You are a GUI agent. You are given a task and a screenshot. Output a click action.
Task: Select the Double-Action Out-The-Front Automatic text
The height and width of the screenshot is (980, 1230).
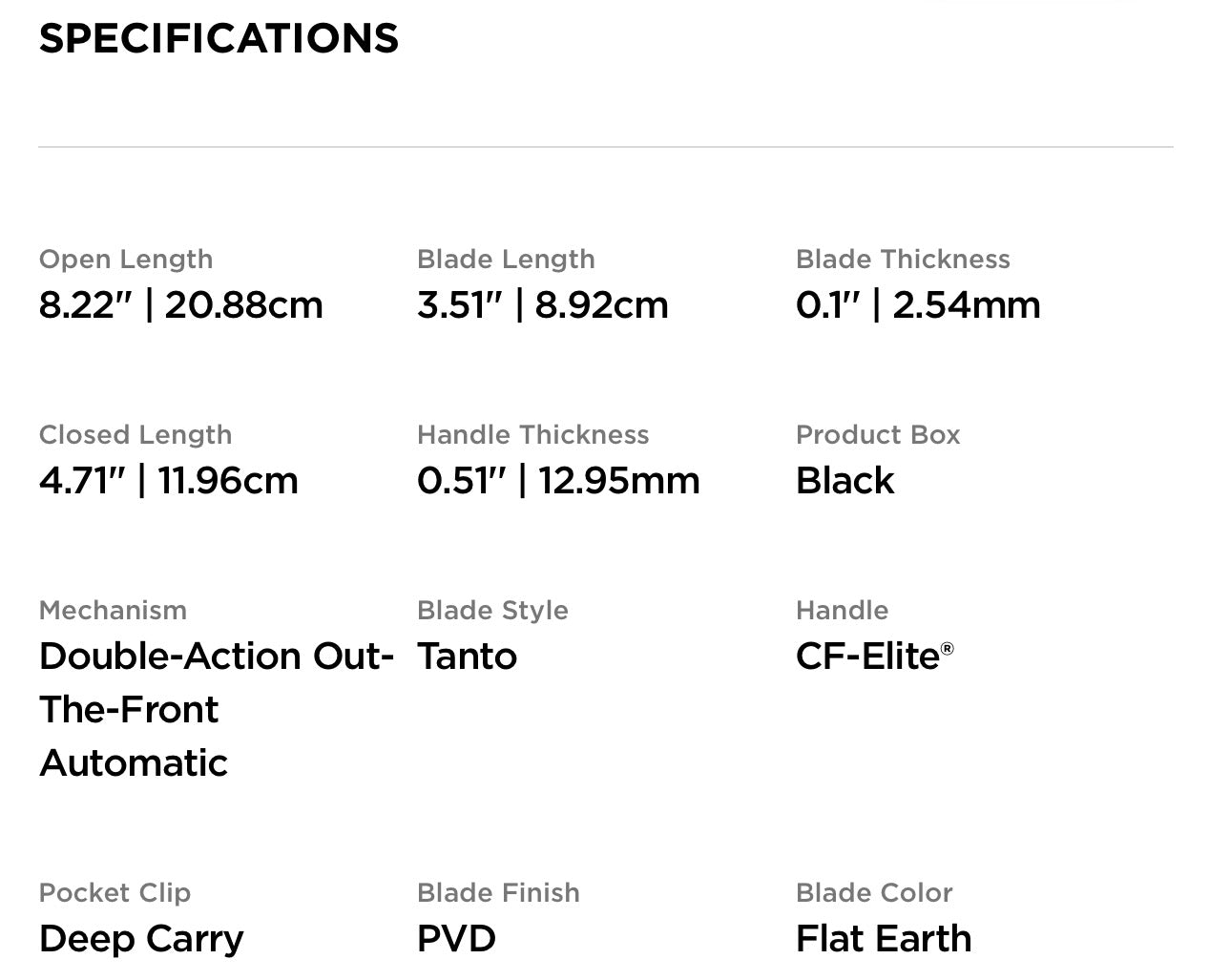(216, 709)
